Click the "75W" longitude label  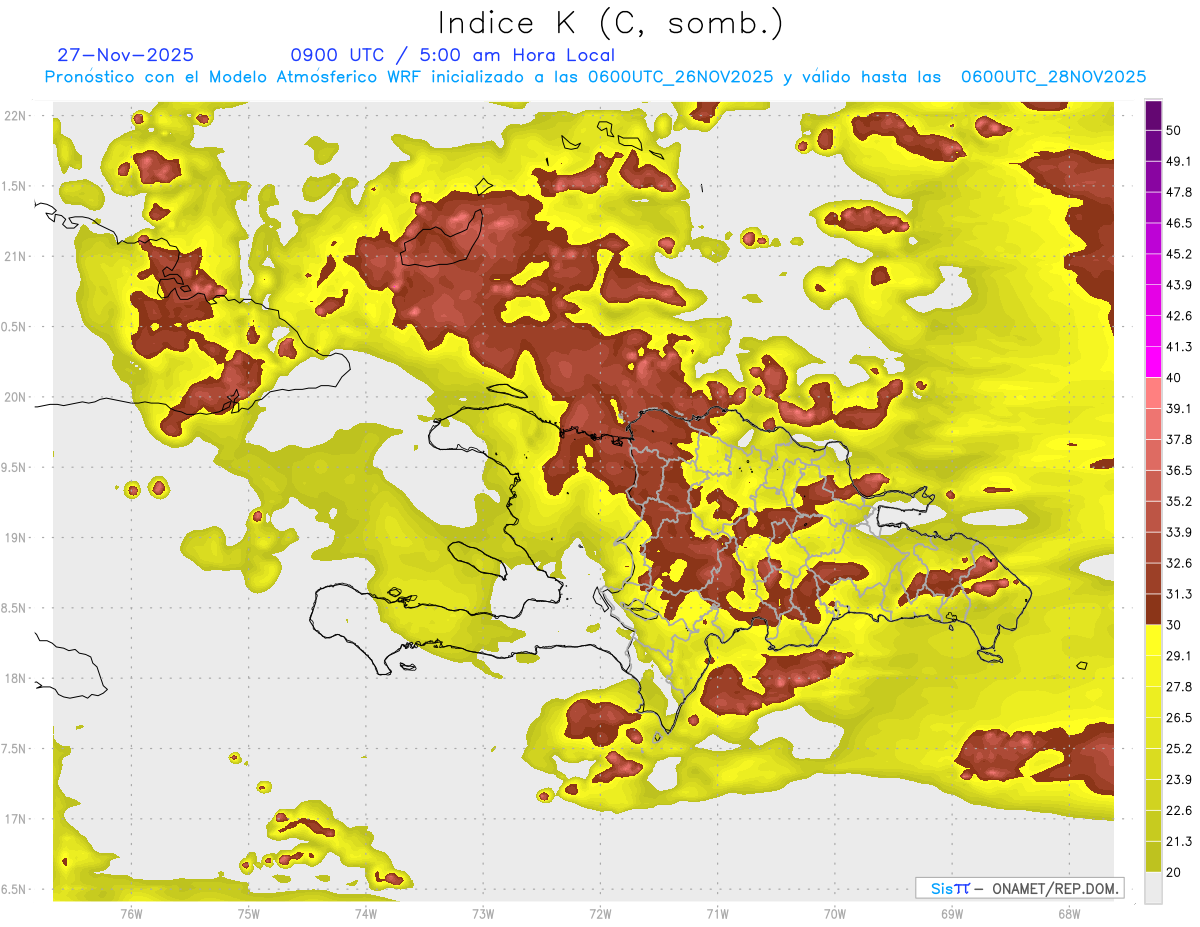(x=249, y=914)
